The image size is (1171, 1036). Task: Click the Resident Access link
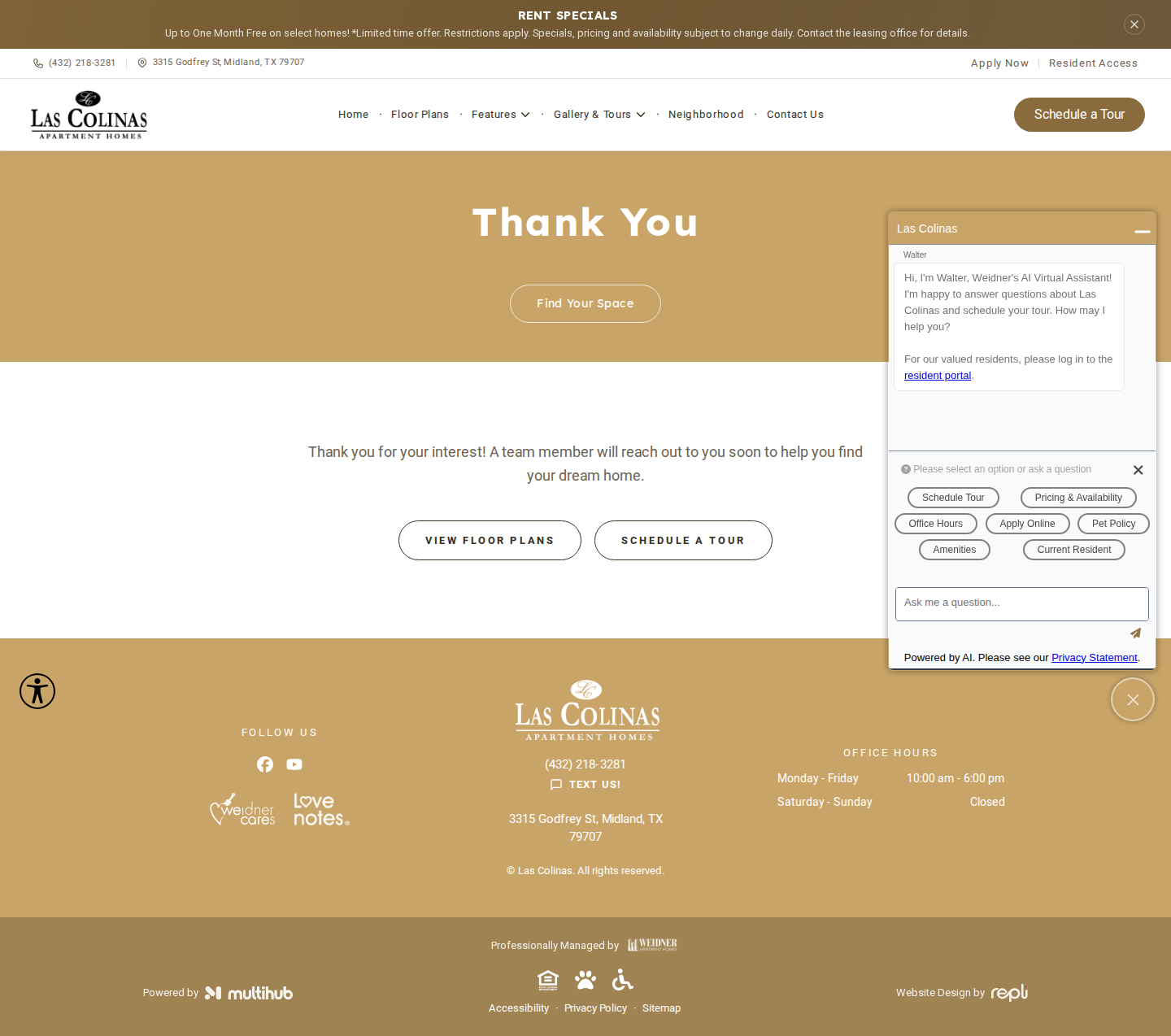click(1093, 63)
